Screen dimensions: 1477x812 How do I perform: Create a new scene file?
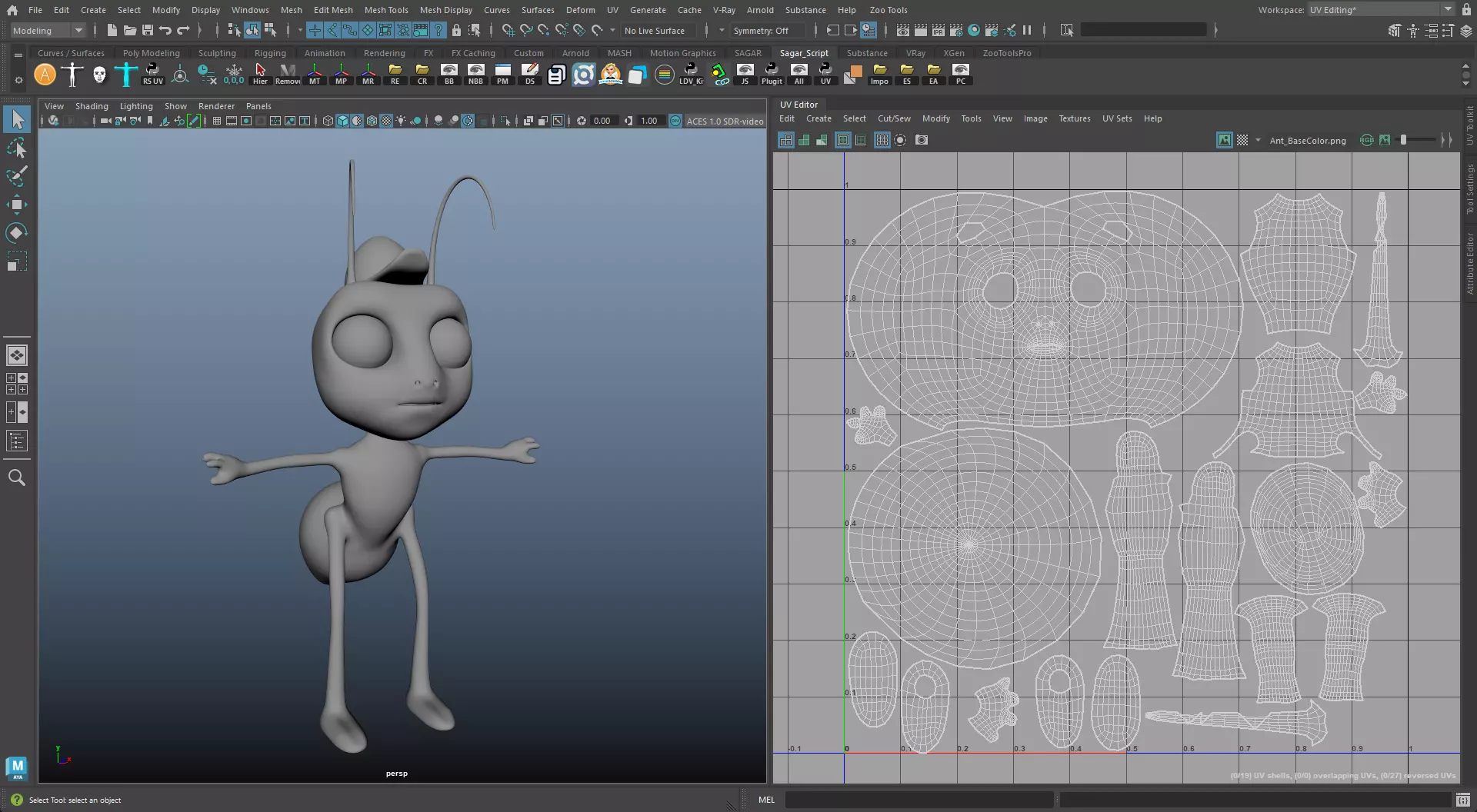coord(112,31)
